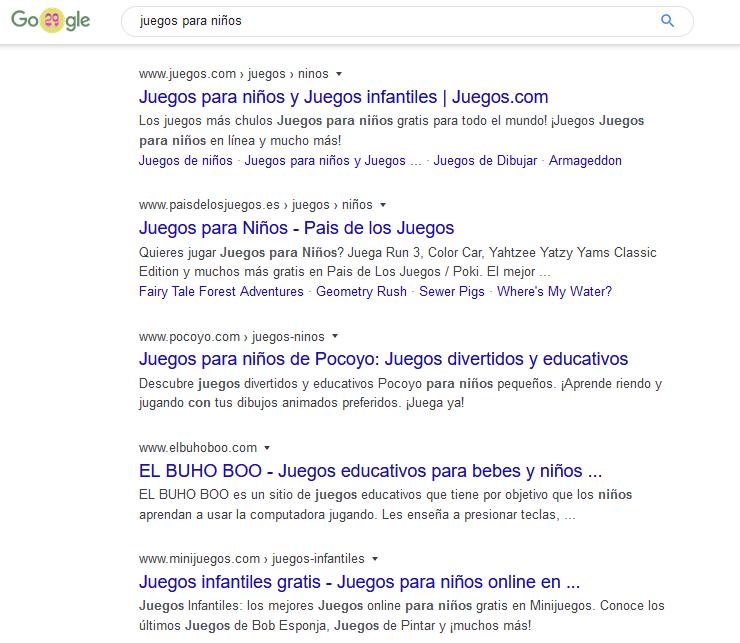This screenshot has height=643, width=740.
Task: Expand dropdown arrow next to elbuhoboo.com URL
Action: 267,448
